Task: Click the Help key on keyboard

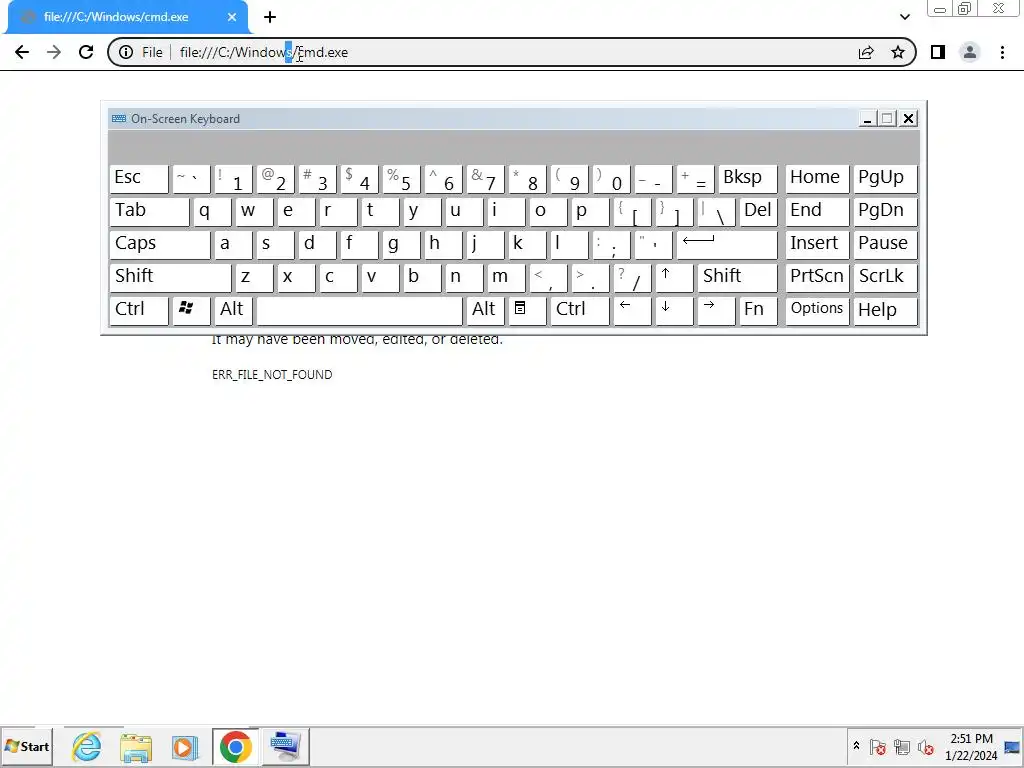Action: (x=885, y=310)
